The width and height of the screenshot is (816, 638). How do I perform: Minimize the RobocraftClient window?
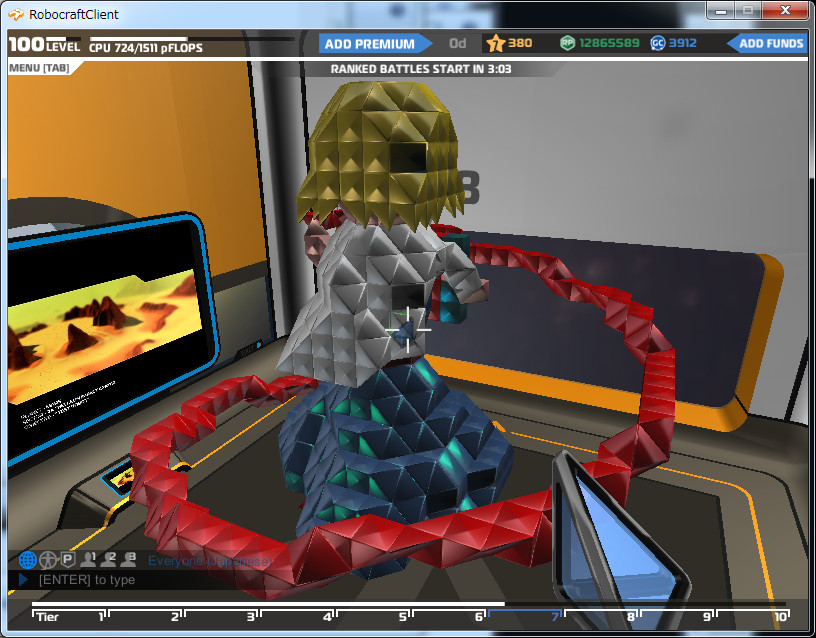coord(721,11)
